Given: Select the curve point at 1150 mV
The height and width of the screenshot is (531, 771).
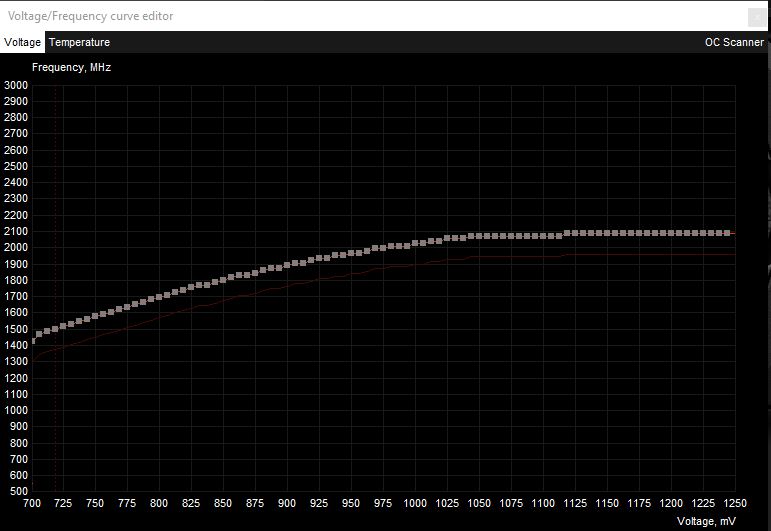Looking at the screenshot, I should coord(607,233).
